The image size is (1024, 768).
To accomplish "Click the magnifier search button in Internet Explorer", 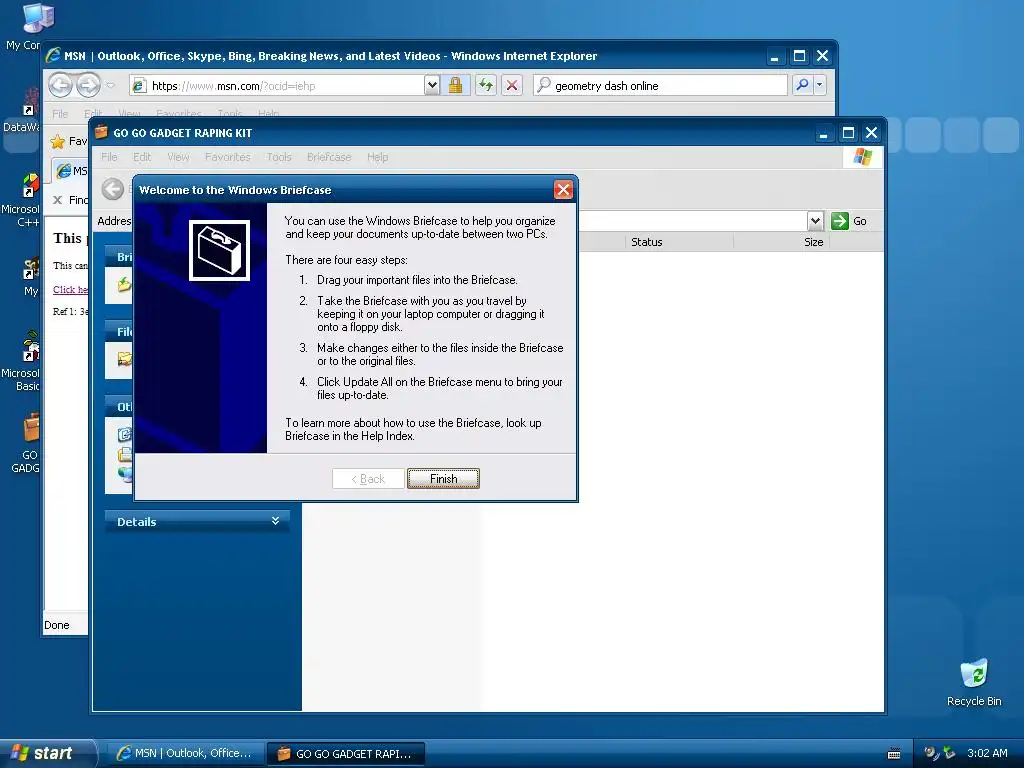I will 802,85.
